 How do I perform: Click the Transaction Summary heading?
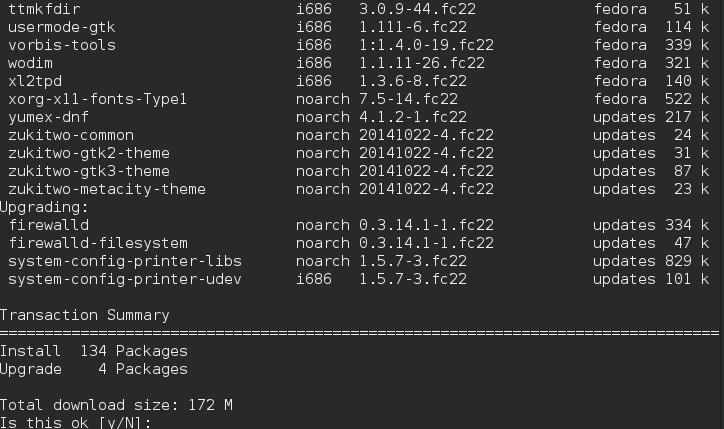84,315
